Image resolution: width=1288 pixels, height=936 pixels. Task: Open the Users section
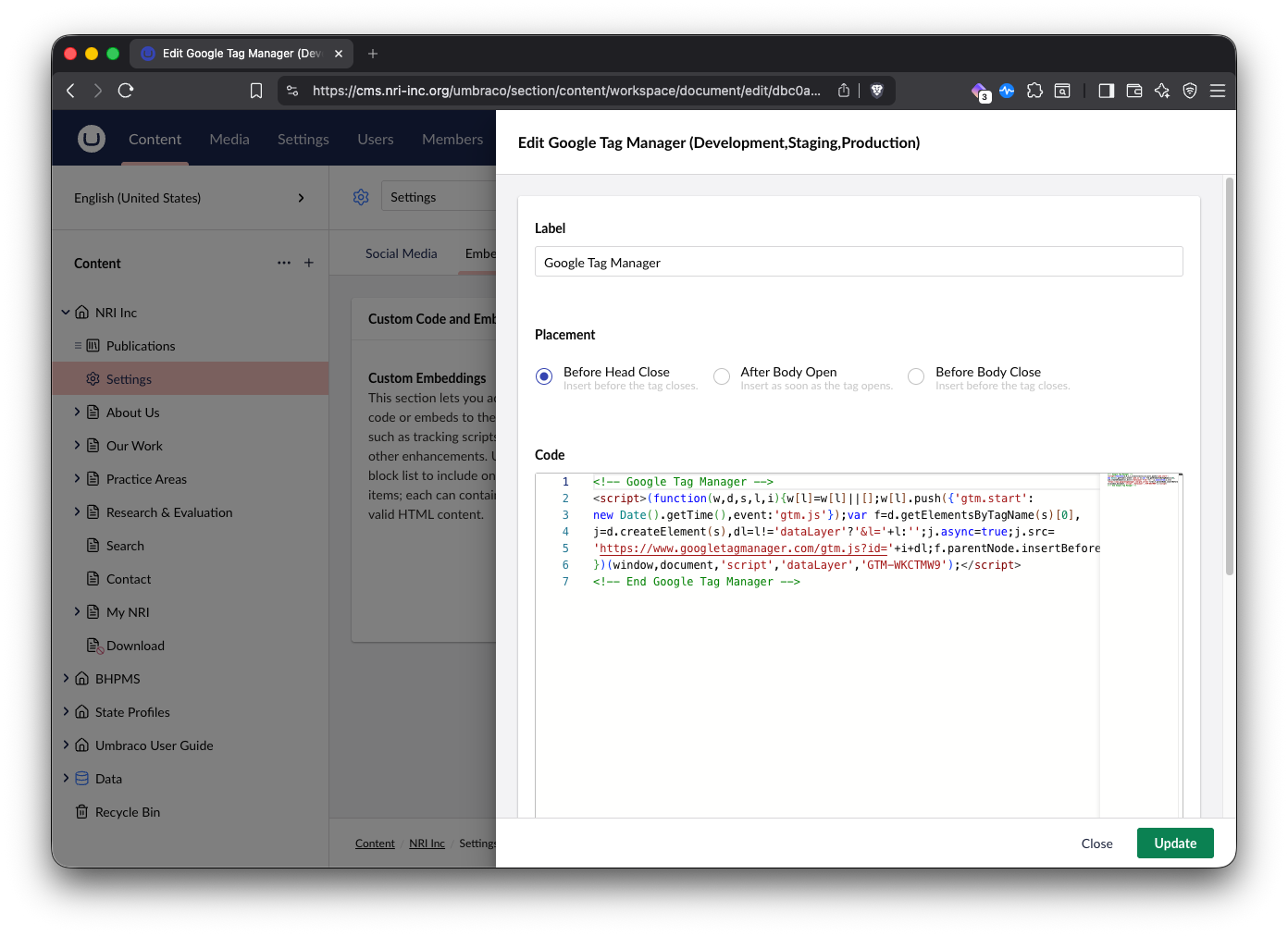click(x=376, y=140)
